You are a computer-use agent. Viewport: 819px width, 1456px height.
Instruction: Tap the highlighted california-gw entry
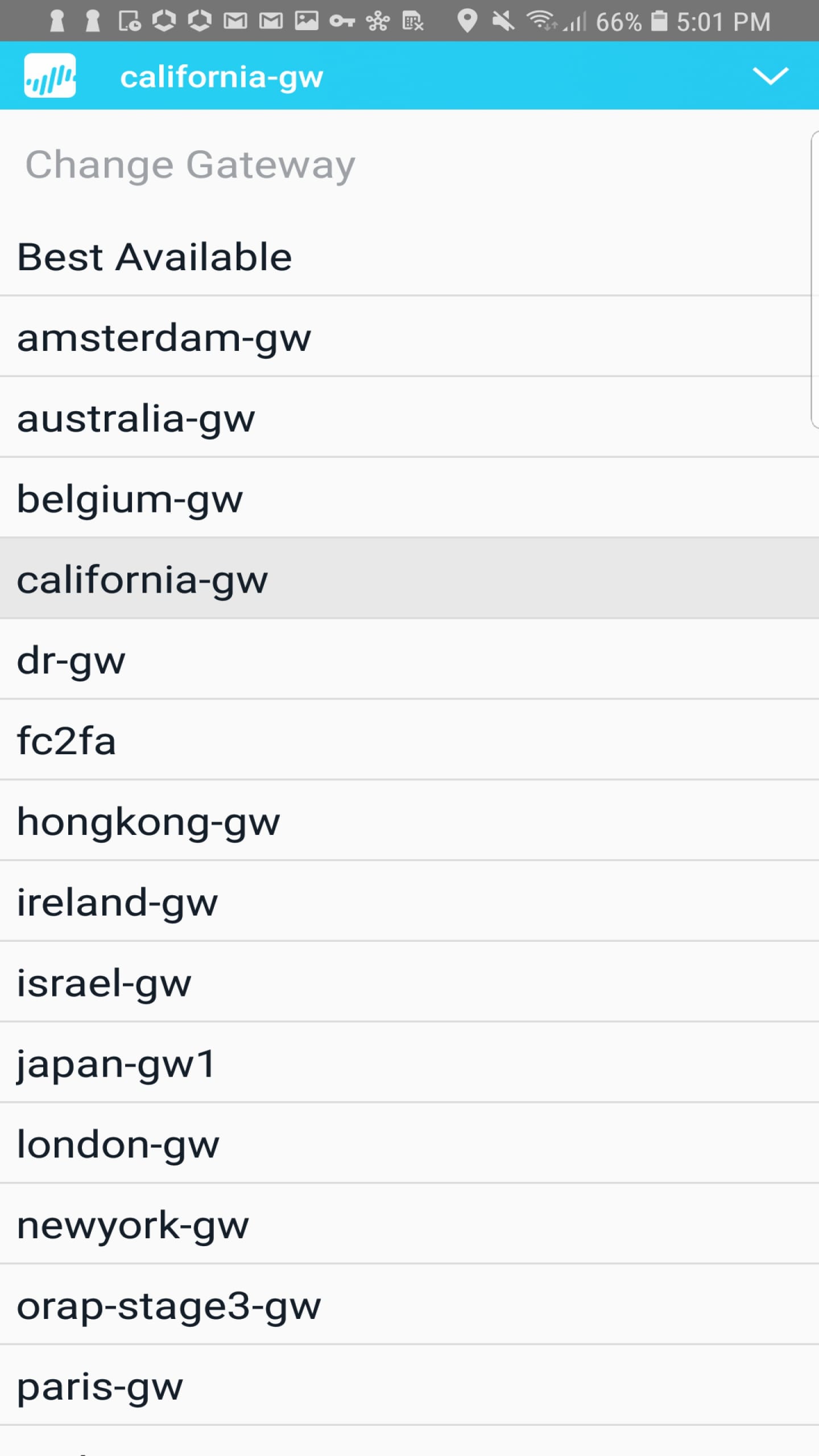(x=142, y=580)
